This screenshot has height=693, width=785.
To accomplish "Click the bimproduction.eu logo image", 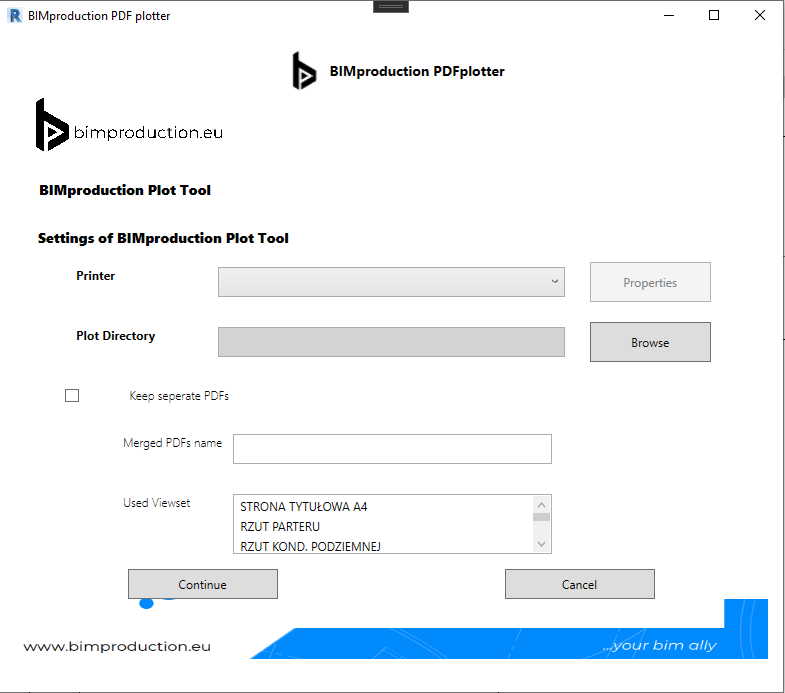I will point(129,125).
